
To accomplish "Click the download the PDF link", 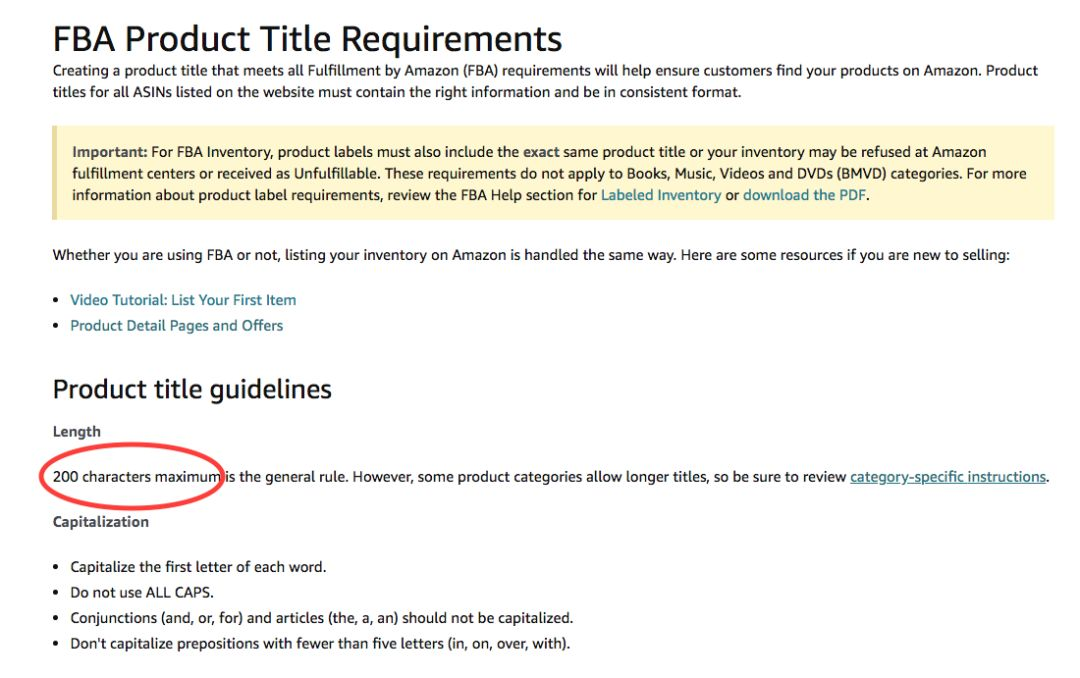I will point(804,195).
